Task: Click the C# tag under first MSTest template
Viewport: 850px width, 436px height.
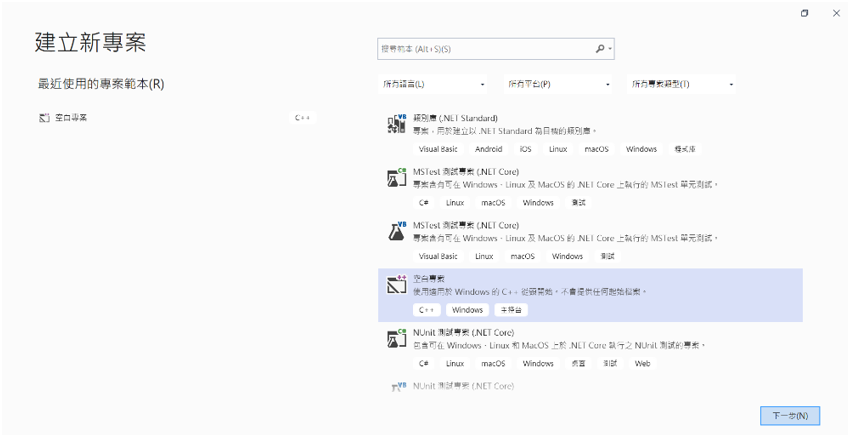Action: point(424,203)
